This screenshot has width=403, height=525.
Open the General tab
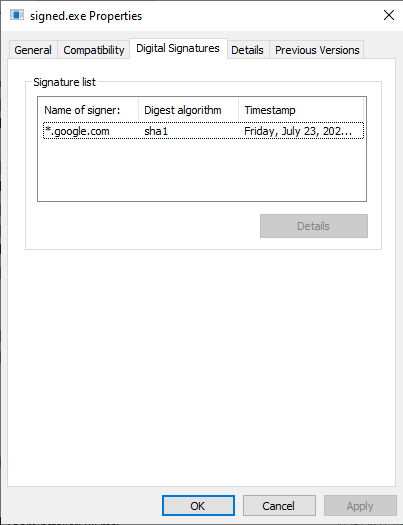click(33, 50)
